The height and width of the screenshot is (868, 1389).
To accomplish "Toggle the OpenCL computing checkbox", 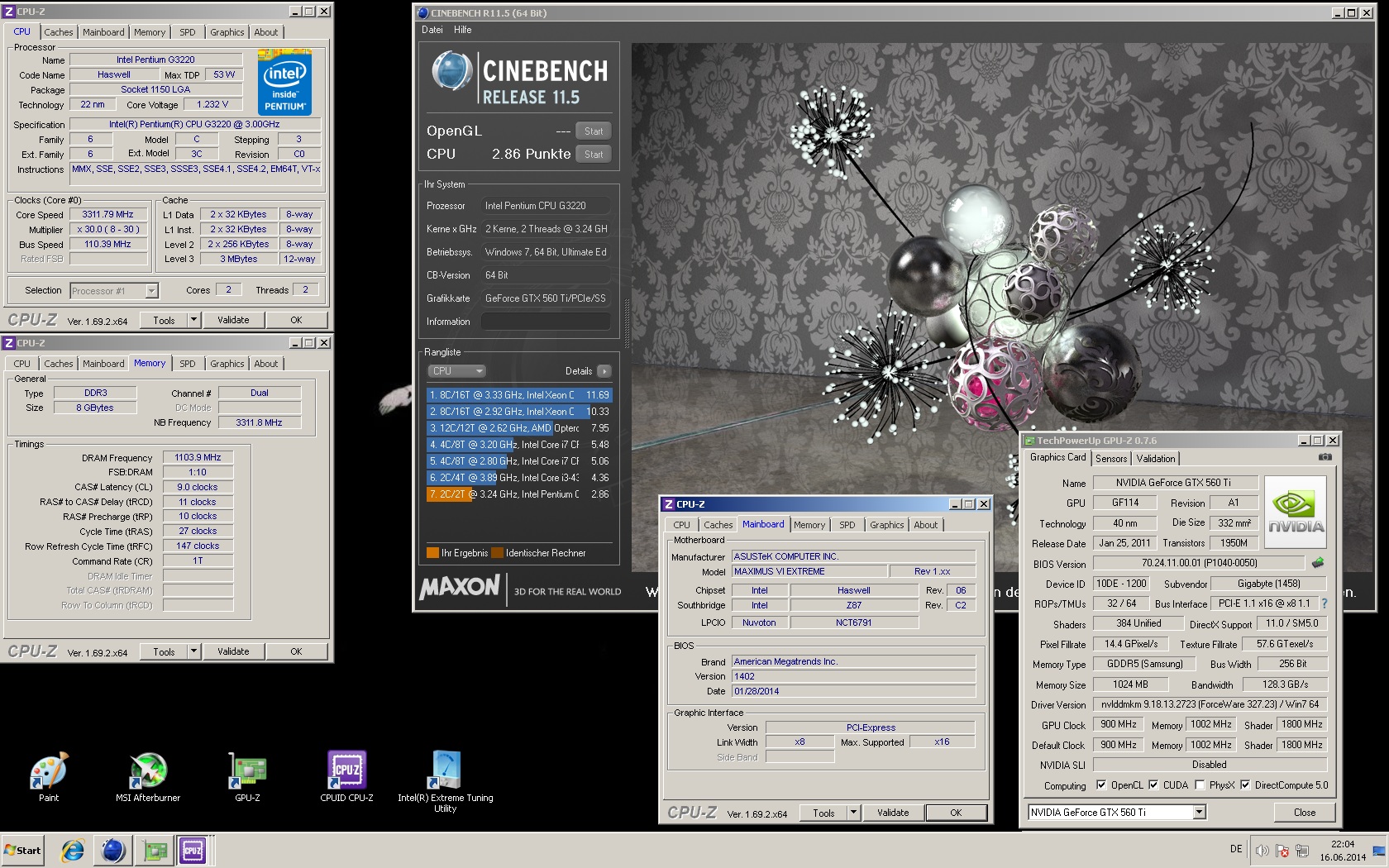I will [1101, 785].
